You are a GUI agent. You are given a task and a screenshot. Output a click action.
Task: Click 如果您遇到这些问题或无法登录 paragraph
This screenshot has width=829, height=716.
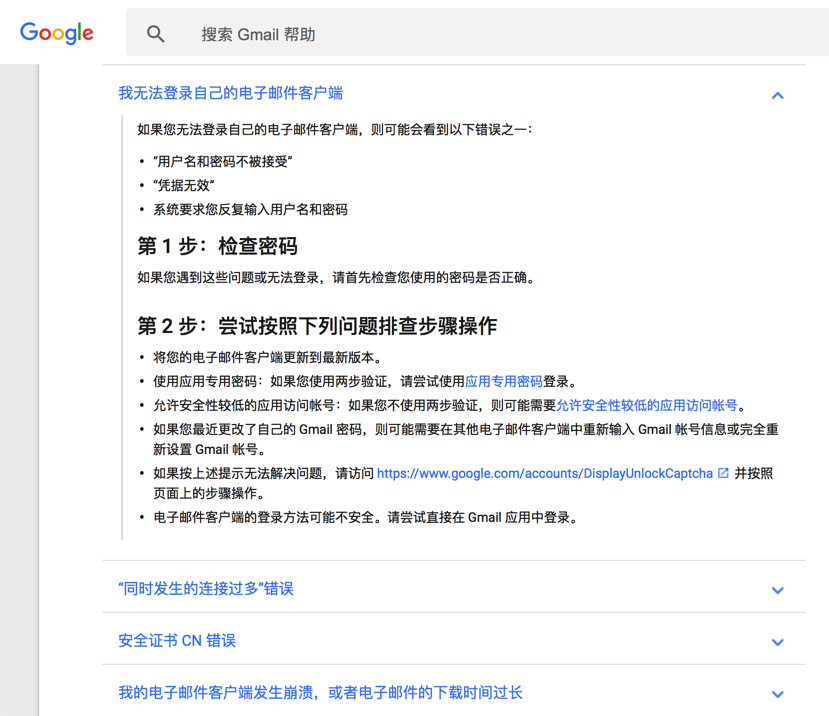(337, 278)
